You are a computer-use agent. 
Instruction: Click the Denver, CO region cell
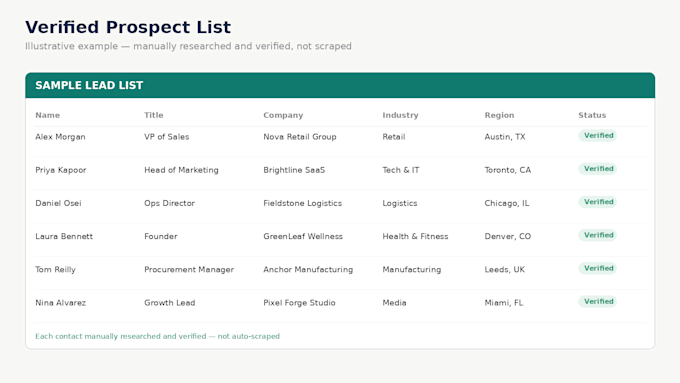coord(507,236)
